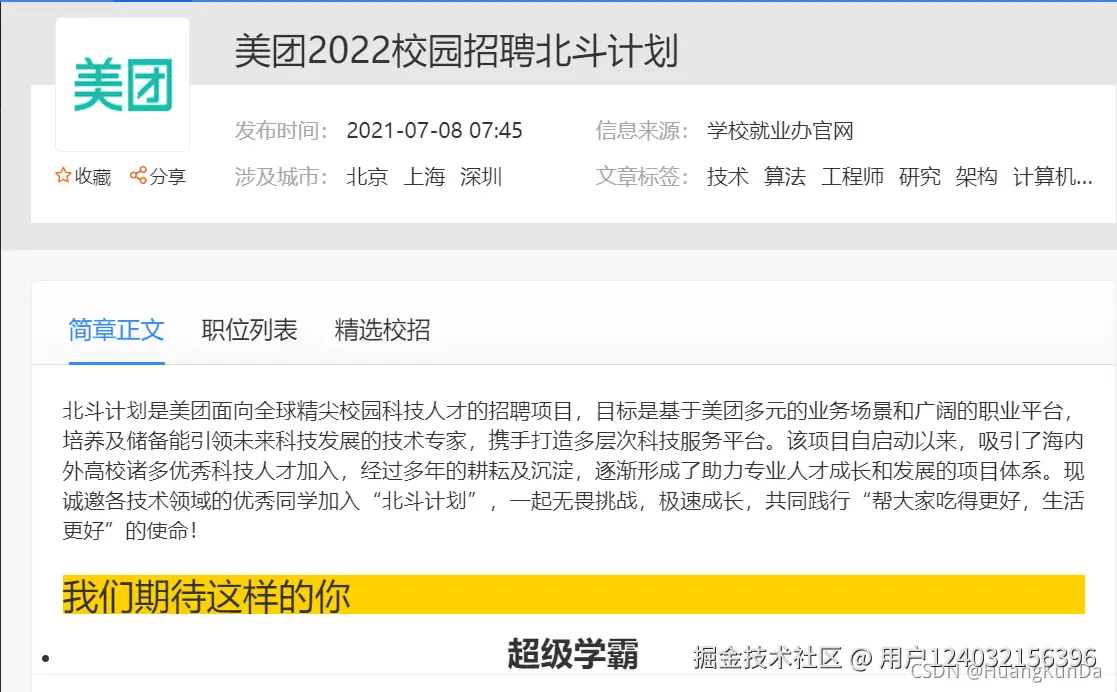Select the 深圳 city link
1117x692 pixels.
[x=482, y=176]
